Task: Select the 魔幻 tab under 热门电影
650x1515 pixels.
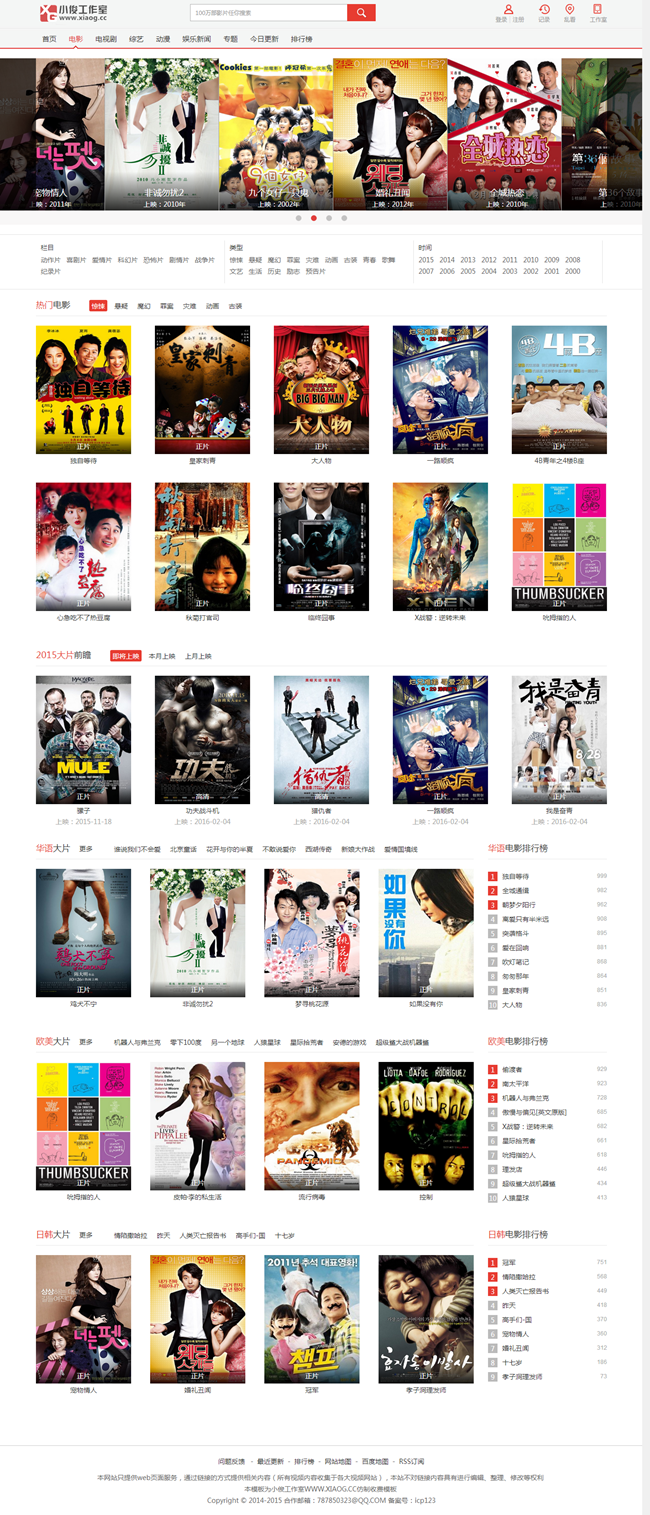Action: tap(144, 306)
